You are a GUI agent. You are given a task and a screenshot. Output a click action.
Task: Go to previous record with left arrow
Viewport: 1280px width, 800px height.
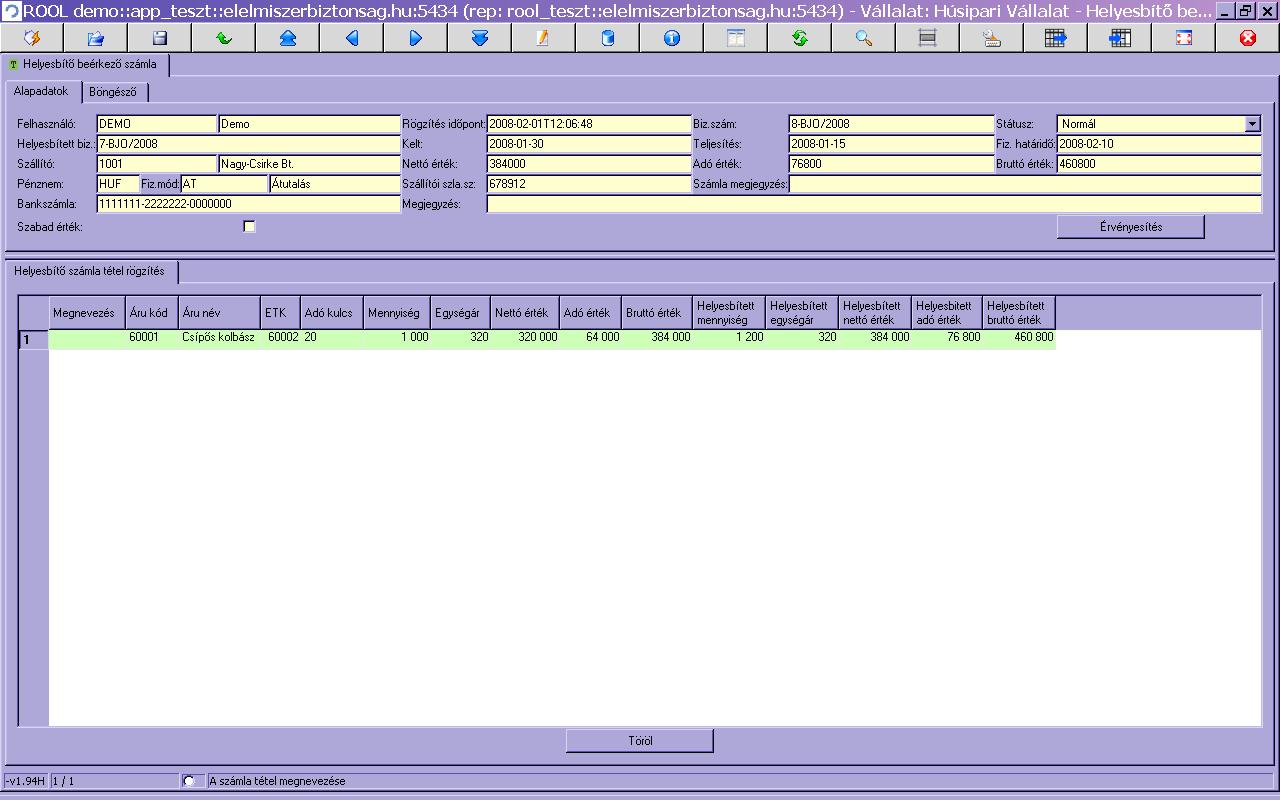coord(352,38)
